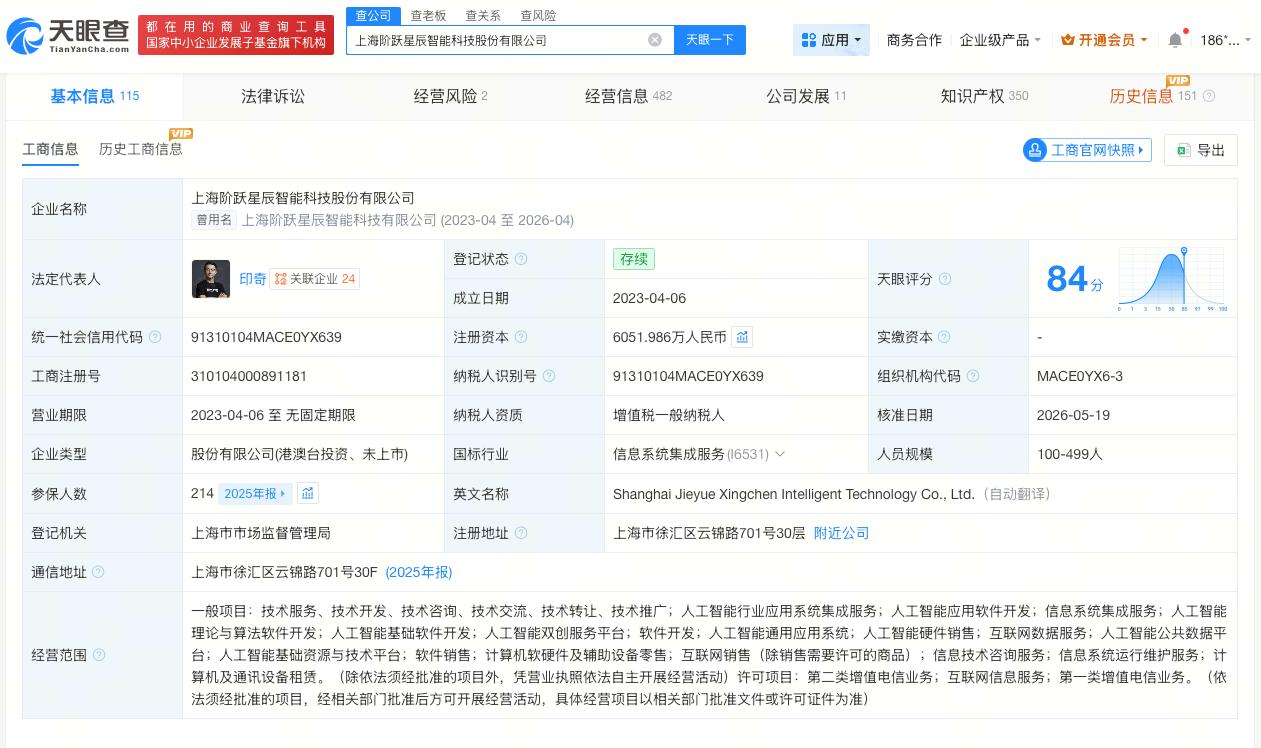Image resolution: width=1261 pixels, height=748 pixels.
Task: Open the 2025年报 insured count dropdown
Action: pos(255,493)
